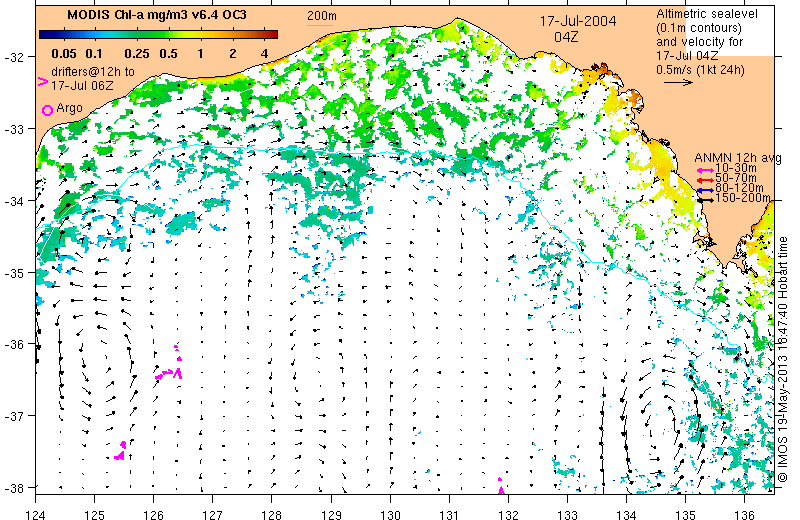
Task: Click the '150-200m' depth label
Action: 743,198
